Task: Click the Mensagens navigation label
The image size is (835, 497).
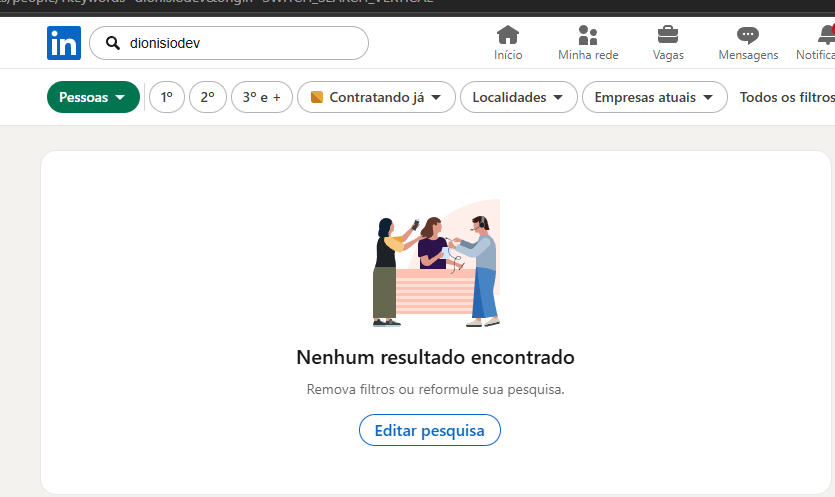Action: coord(748,55)
